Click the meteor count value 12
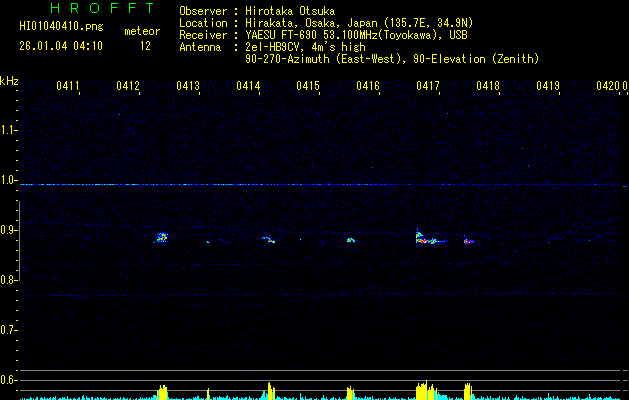The height and width of the screenshot is (400, 629). tap(145, 46)
